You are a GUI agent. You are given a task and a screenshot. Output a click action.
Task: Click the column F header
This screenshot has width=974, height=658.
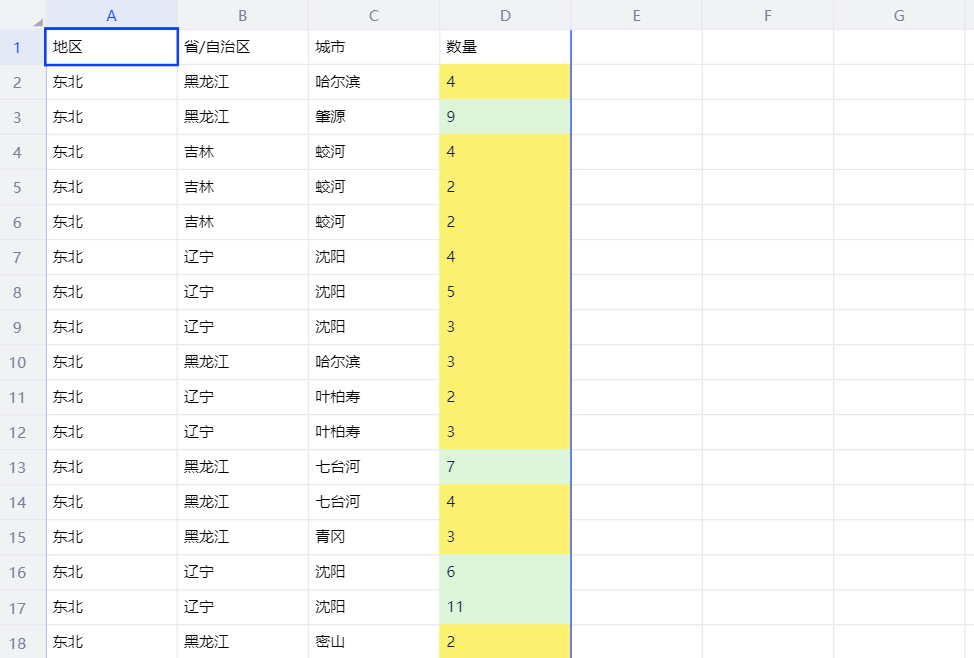point(767,15)
